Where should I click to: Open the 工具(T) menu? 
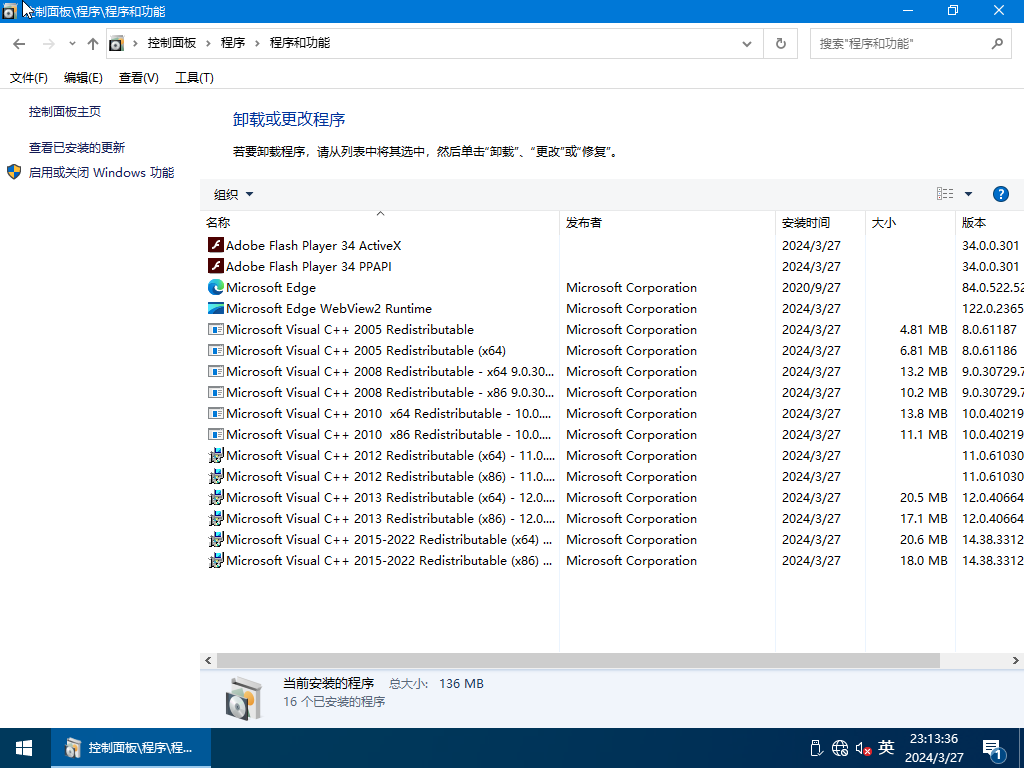tap(194, 78)
